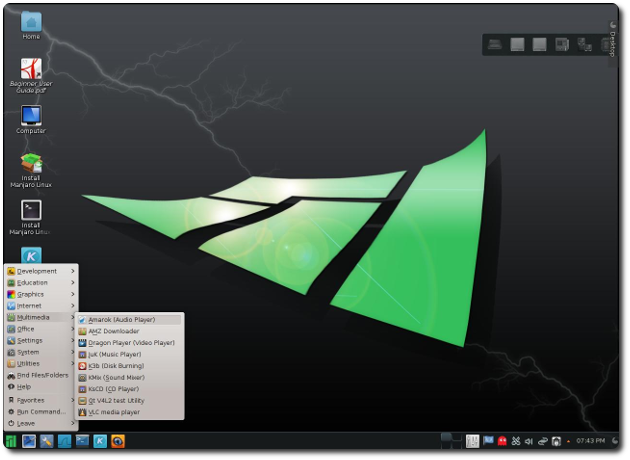Image resolution: width=630 pixels, height=460 pixels.
Task: Click the speaker volume icon in tray
Action: [529, 441]
